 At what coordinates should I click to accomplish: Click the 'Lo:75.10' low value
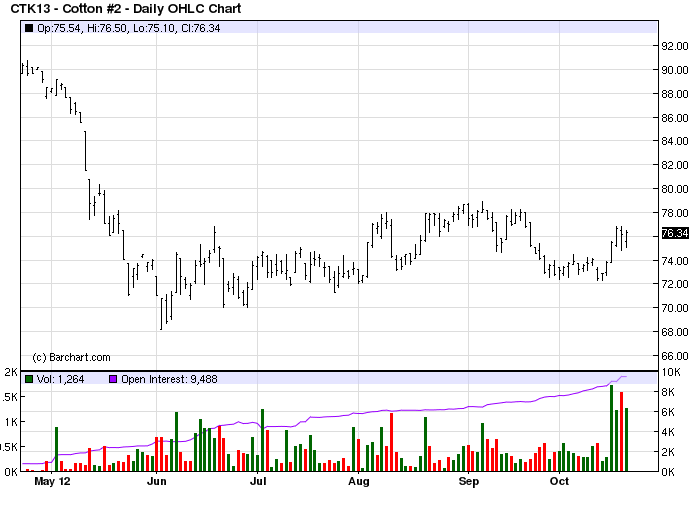[x=154, y=29]
